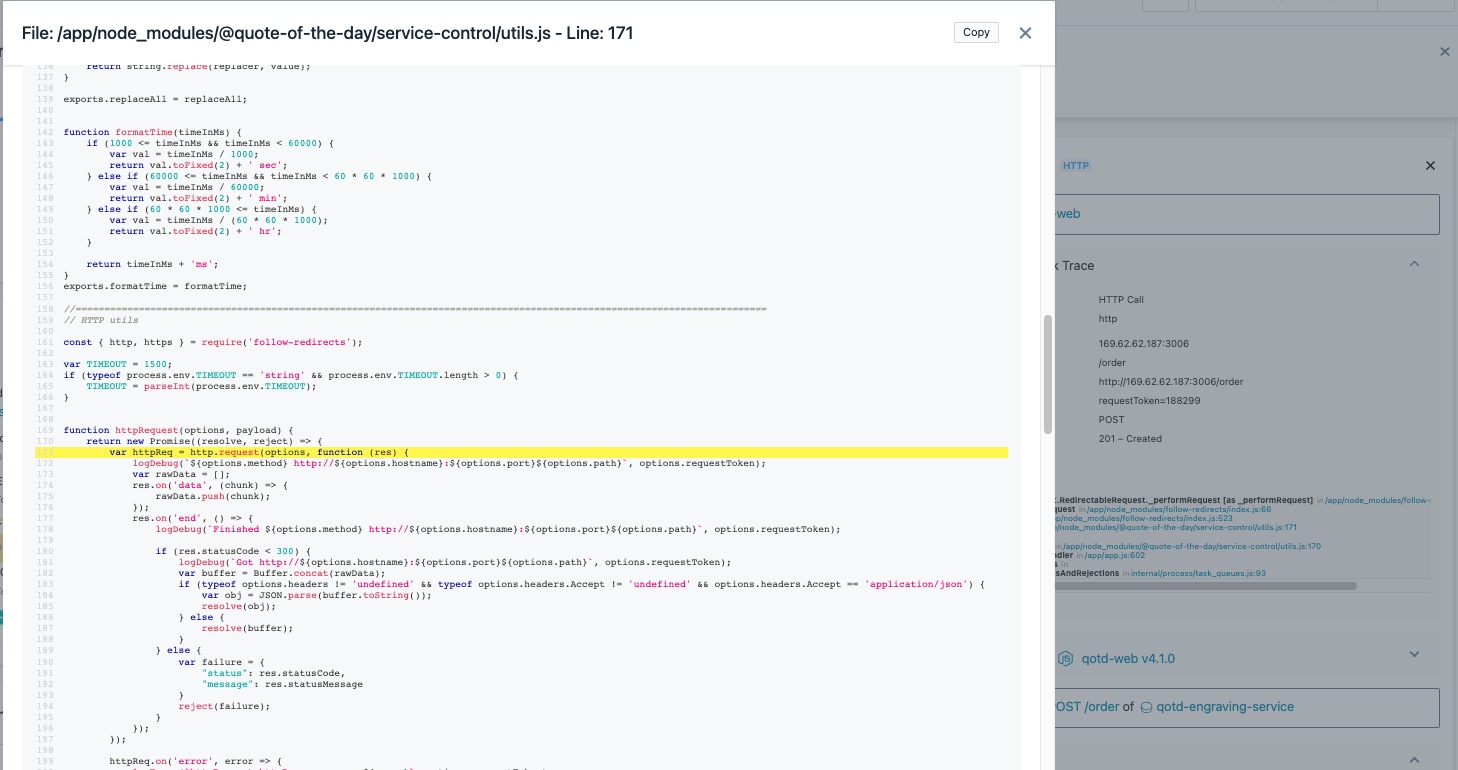Open service-control/utils.js:171 stack link

click(x=1176, y=527)
